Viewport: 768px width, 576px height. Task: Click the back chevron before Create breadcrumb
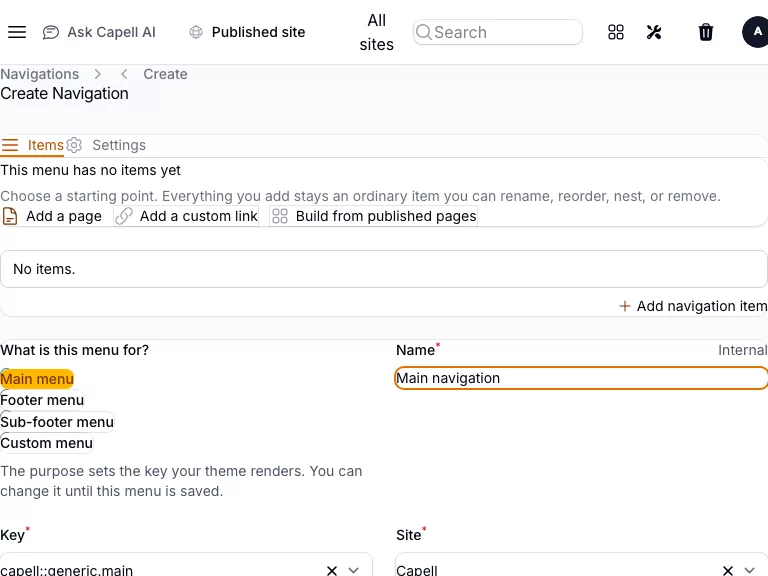124,74
